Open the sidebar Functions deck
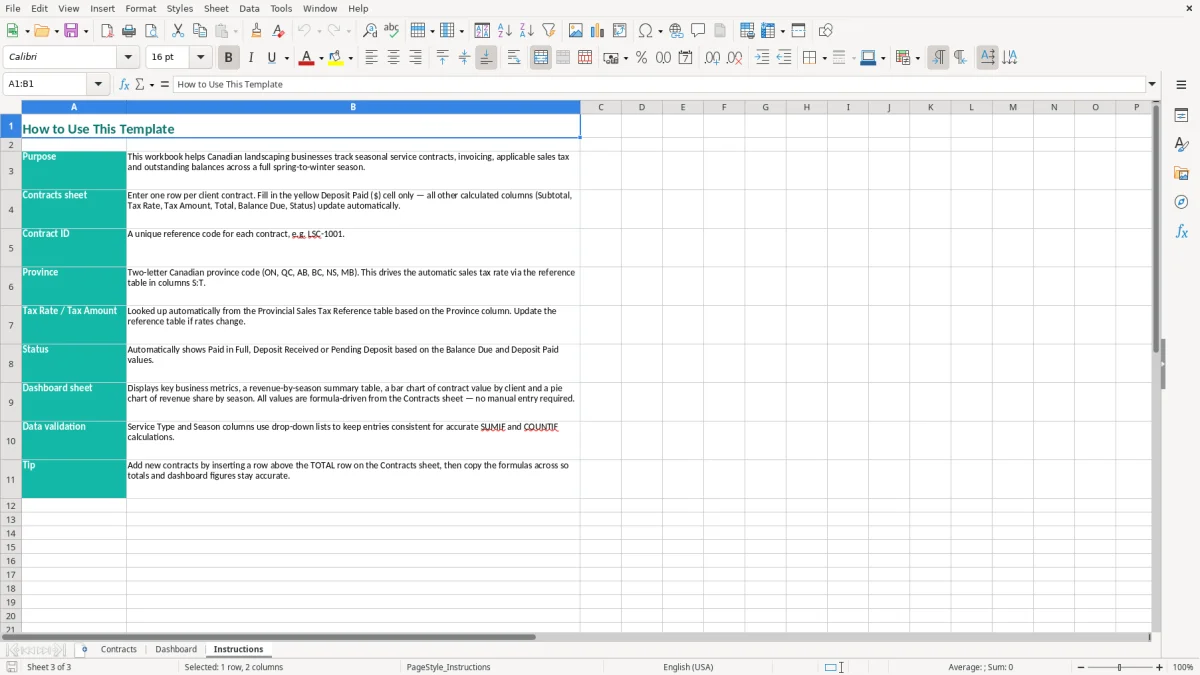Image resolution: width=1200 pixels, height=675 pixels. [1181, 231]
